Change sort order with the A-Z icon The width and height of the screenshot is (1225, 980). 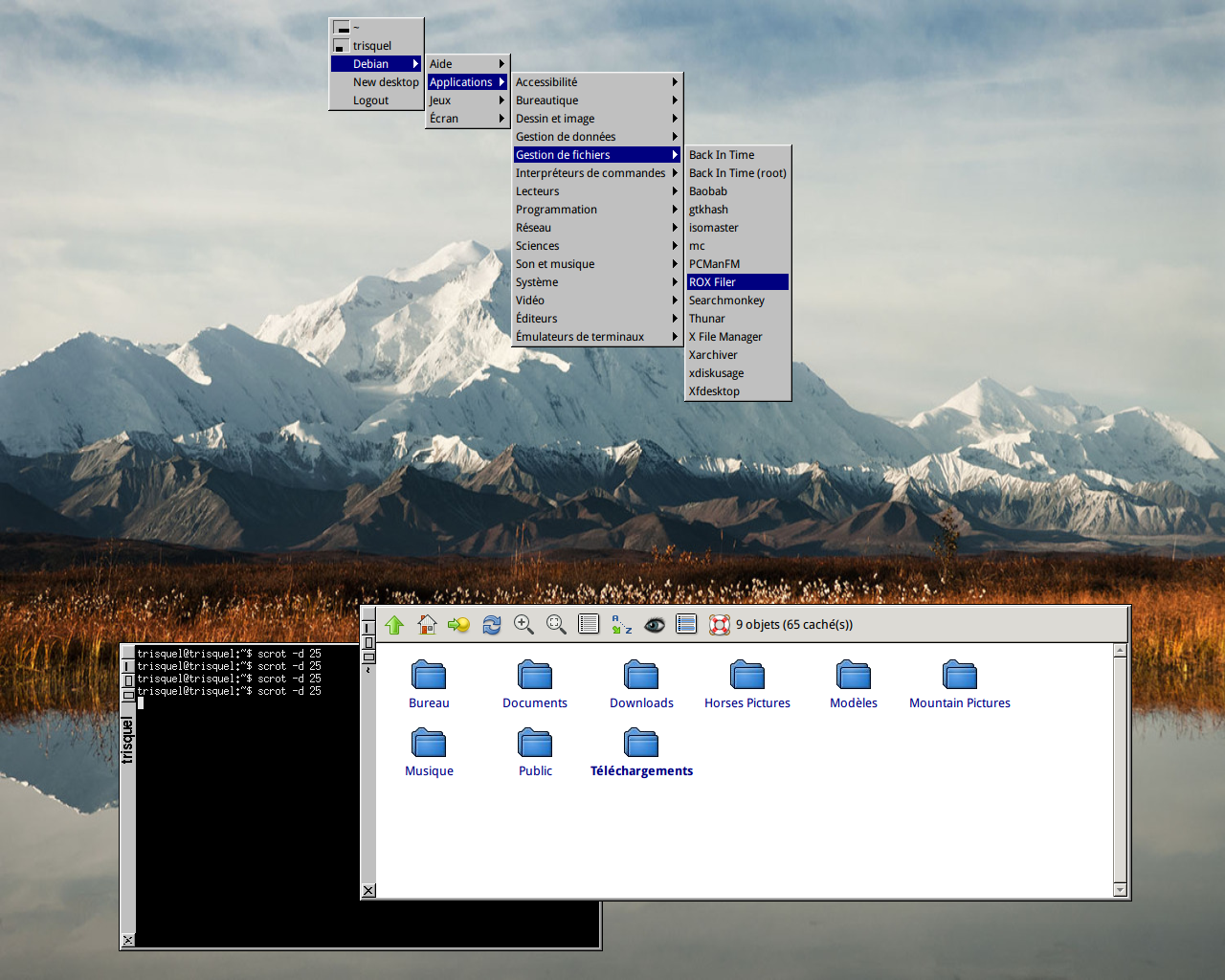(622, 625)
